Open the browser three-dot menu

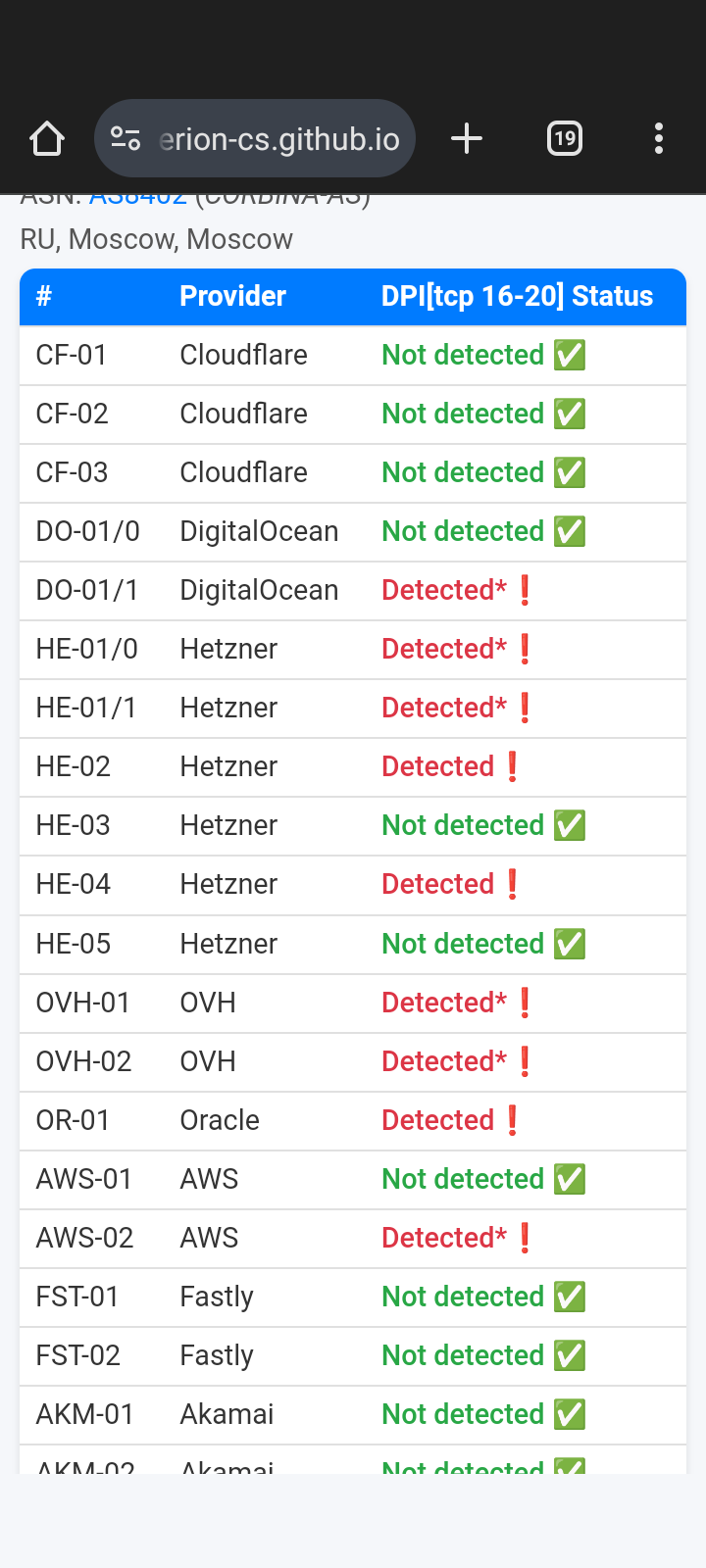659,139
